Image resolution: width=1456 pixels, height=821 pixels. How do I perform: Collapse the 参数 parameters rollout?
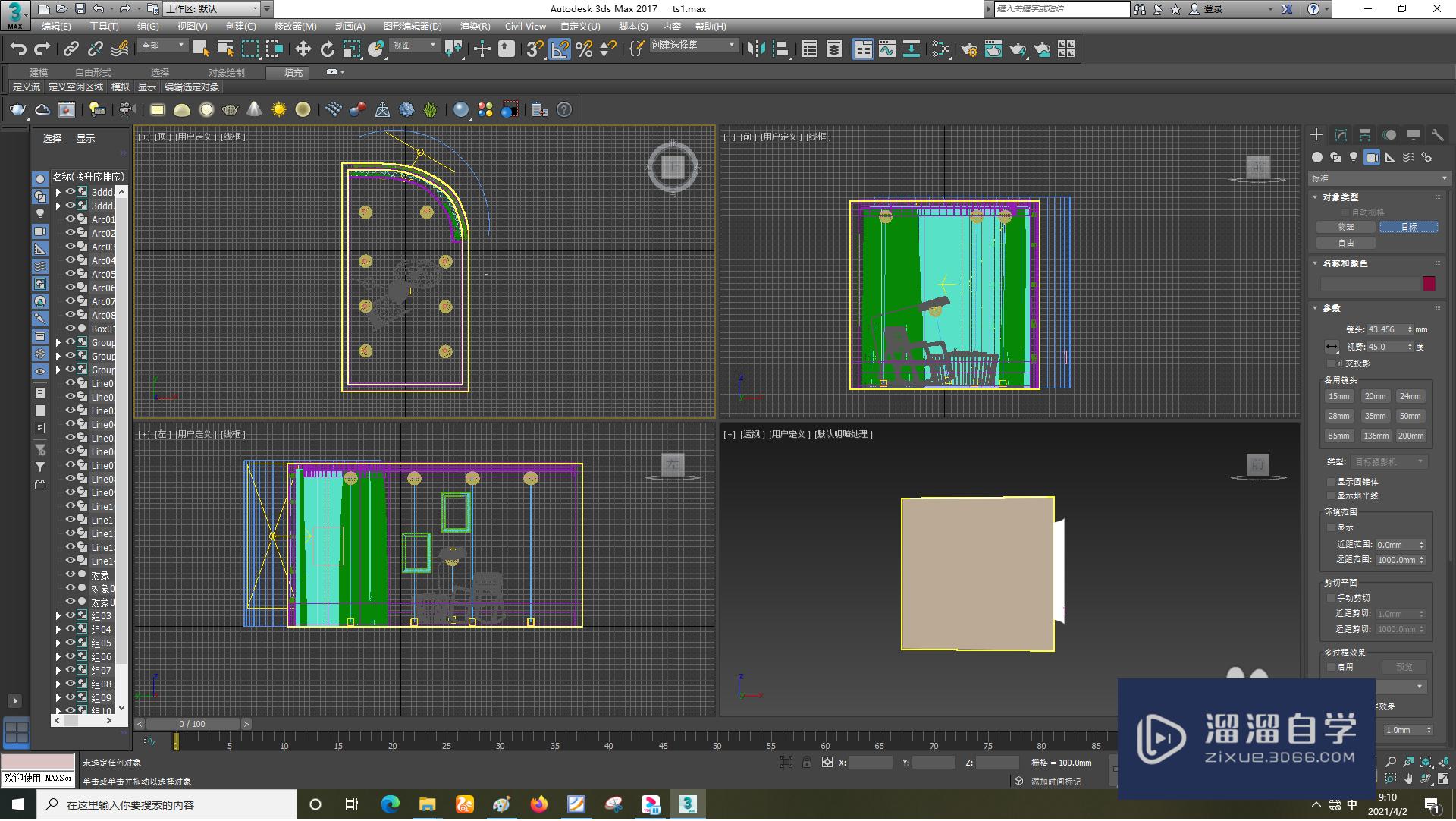point(1331,308)
